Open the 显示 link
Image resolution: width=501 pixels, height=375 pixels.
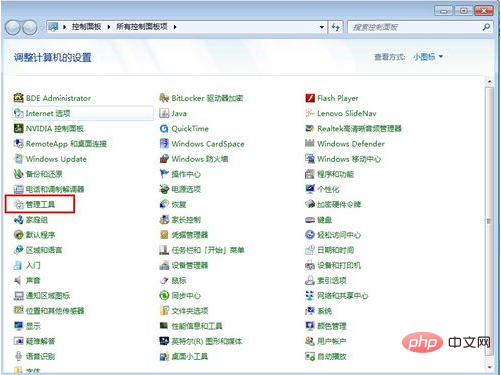(33, 326)
